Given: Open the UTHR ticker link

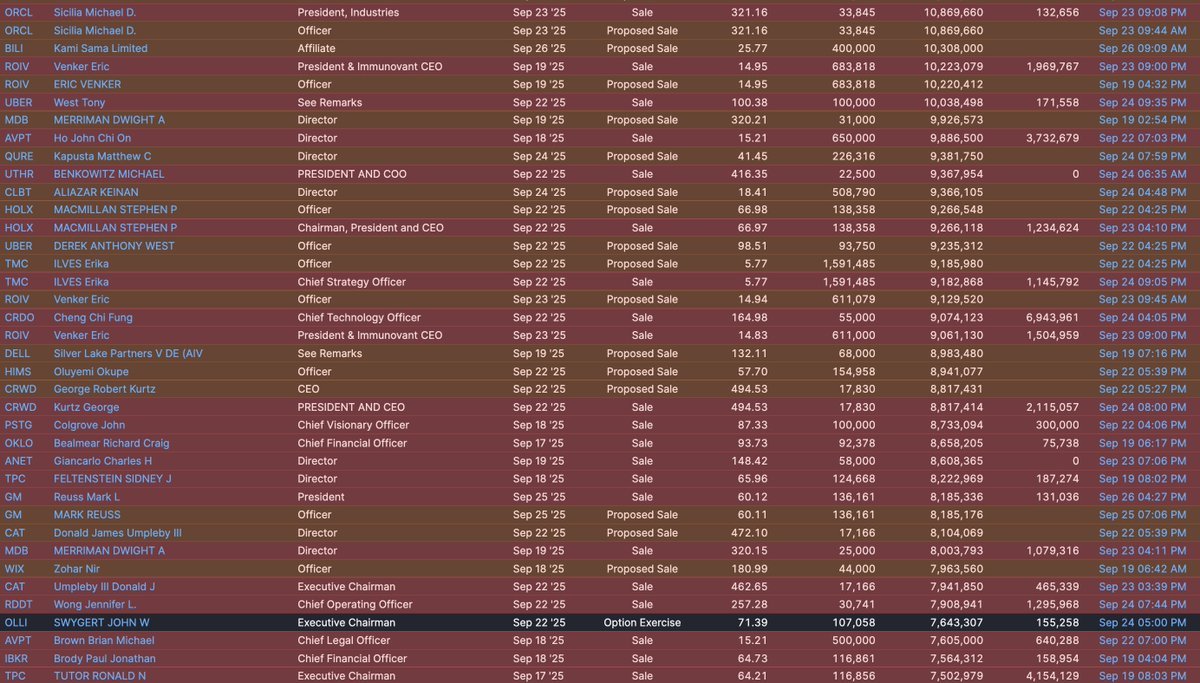Looking at the screenshot, I should click(18, 174).
